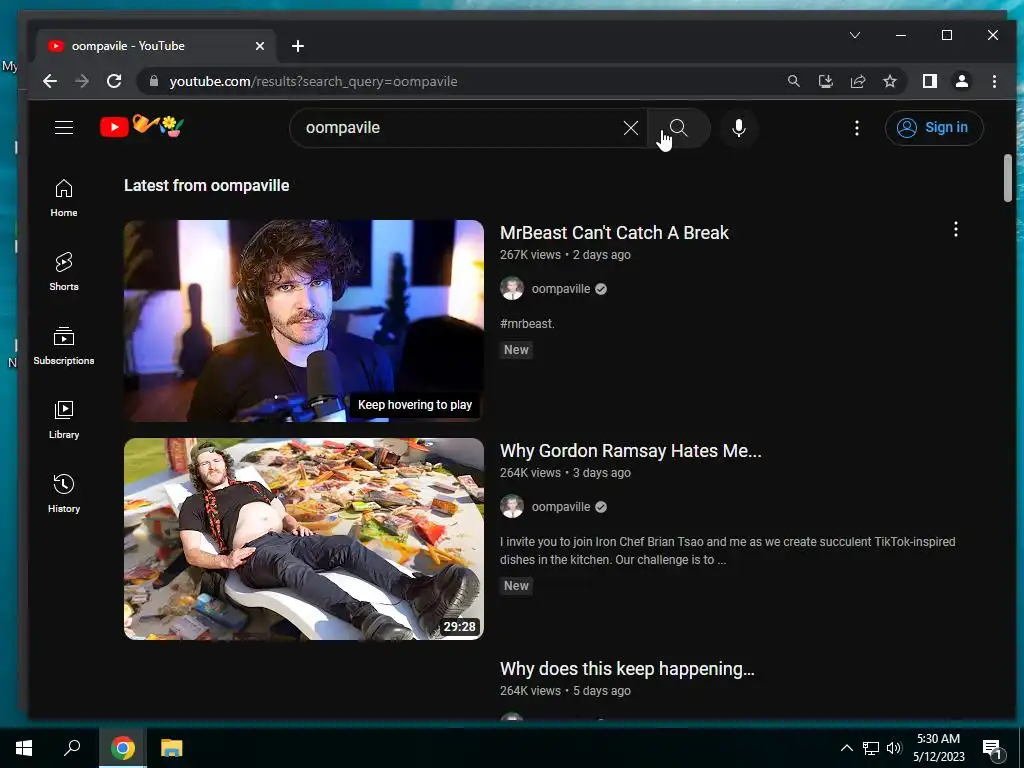
Task: Open the YouTube hamburger guide menu
Action: (x=64, y=127)
